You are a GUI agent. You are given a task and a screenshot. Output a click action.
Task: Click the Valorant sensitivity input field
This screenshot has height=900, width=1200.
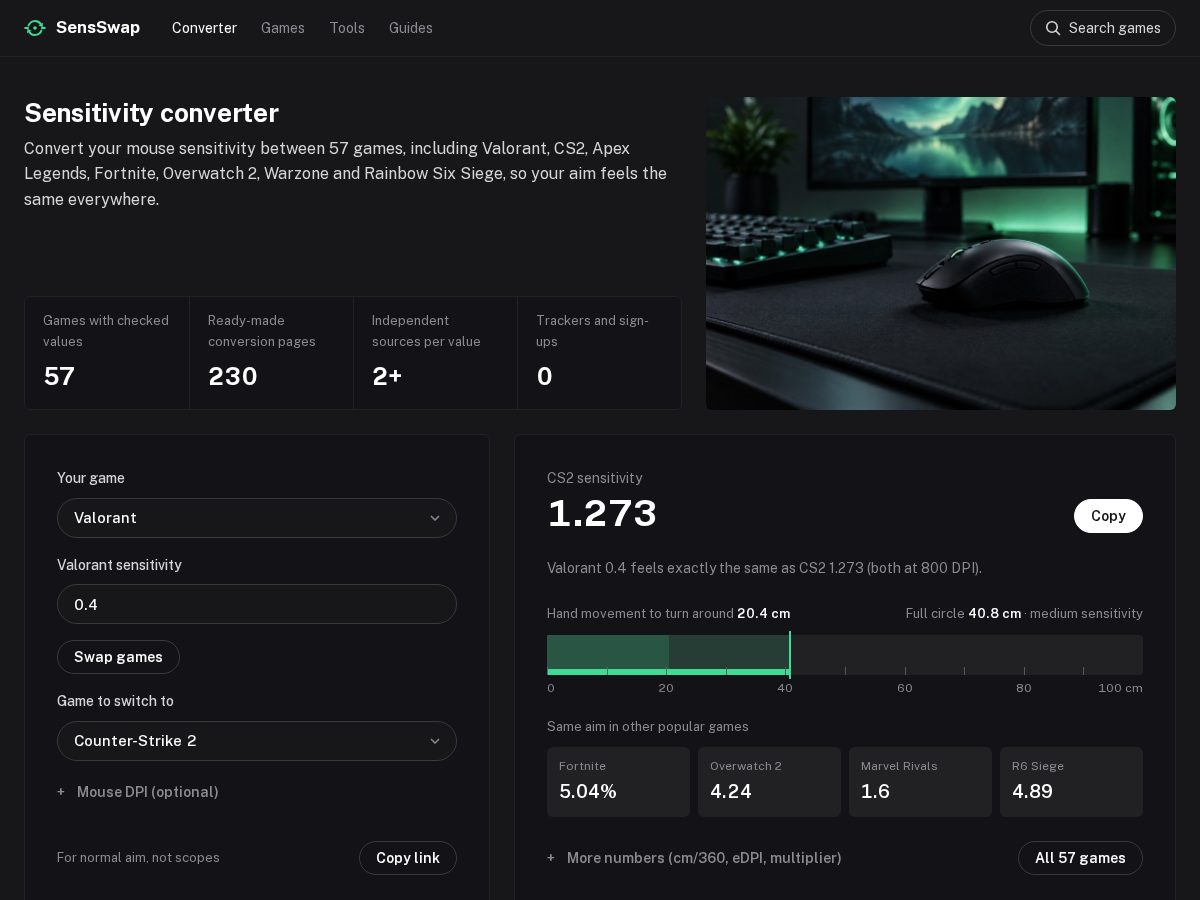[x=257, y=604]
